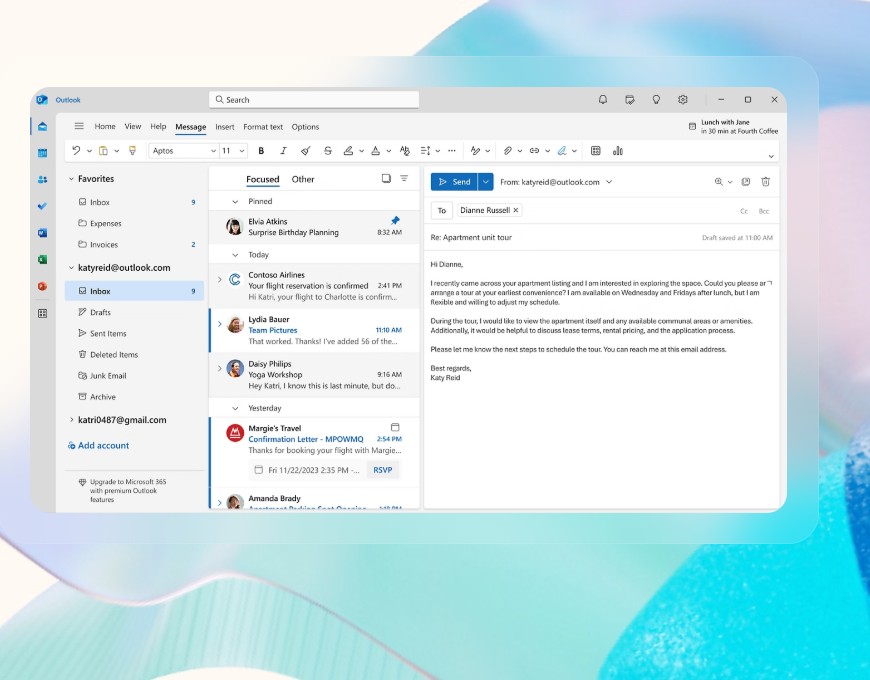Click the RSVP button on Margie's Travel

pos(382,470)
